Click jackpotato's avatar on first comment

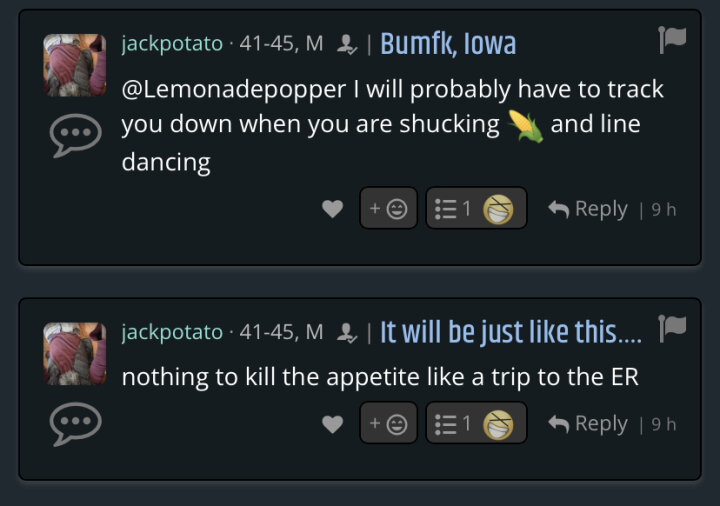pyautogui.click(x=75, y=65)
